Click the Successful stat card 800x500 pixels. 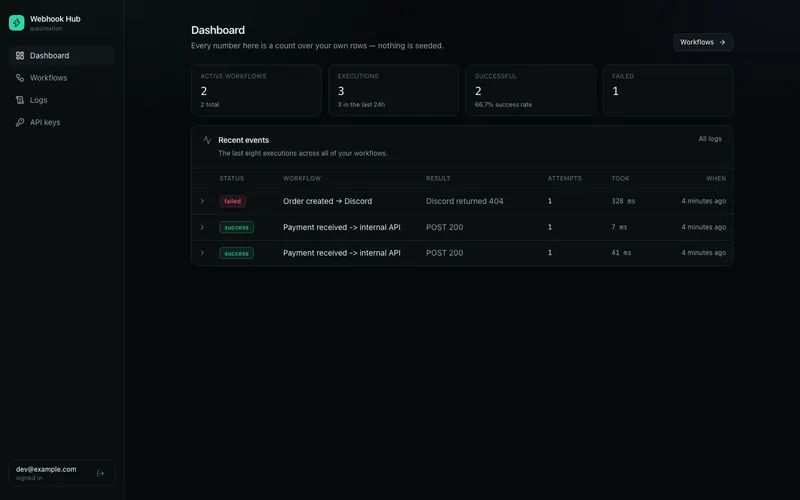point(531,90)
